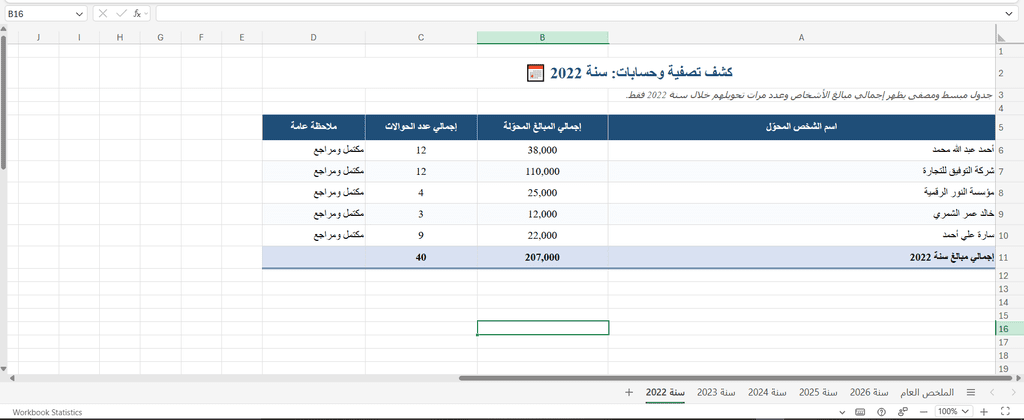The image size is (1024, 420).
Task: Select column A header
Action: (x=801, y=38)
